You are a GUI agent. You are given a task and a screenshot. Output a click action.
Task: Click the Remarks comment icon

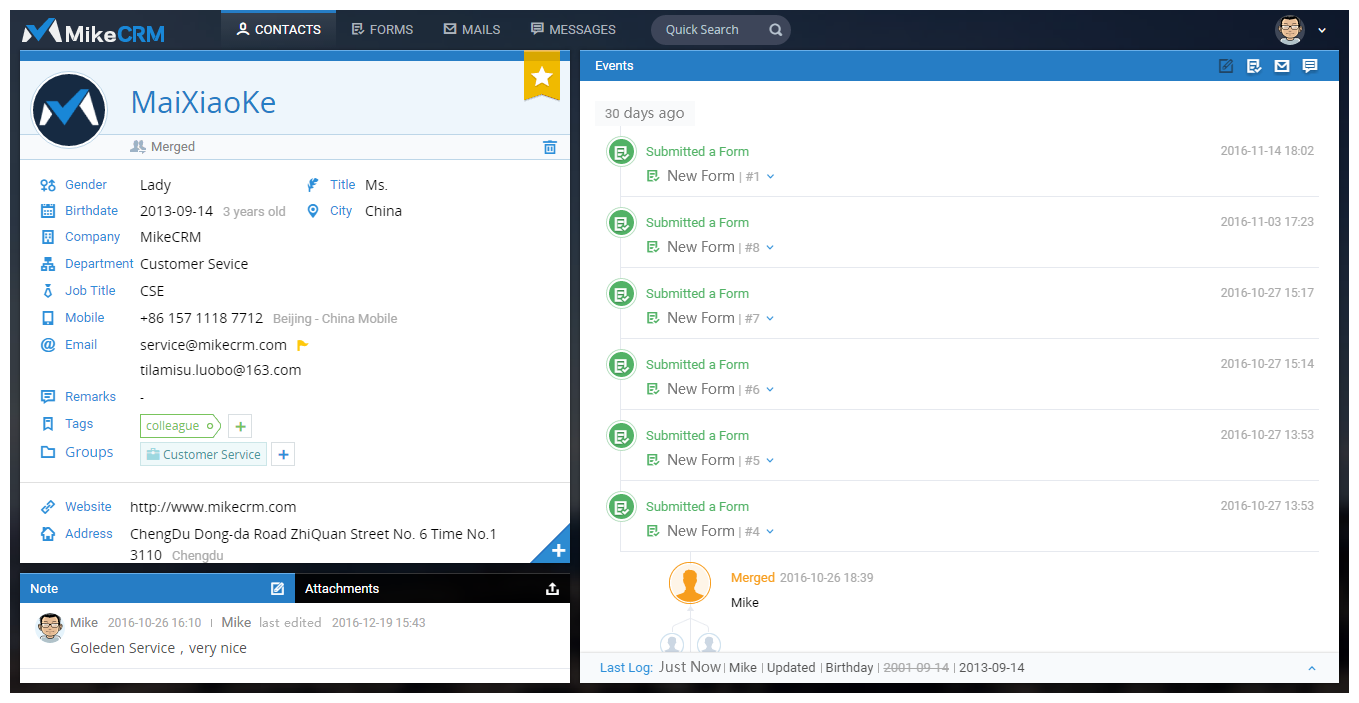tap(48, 397)
